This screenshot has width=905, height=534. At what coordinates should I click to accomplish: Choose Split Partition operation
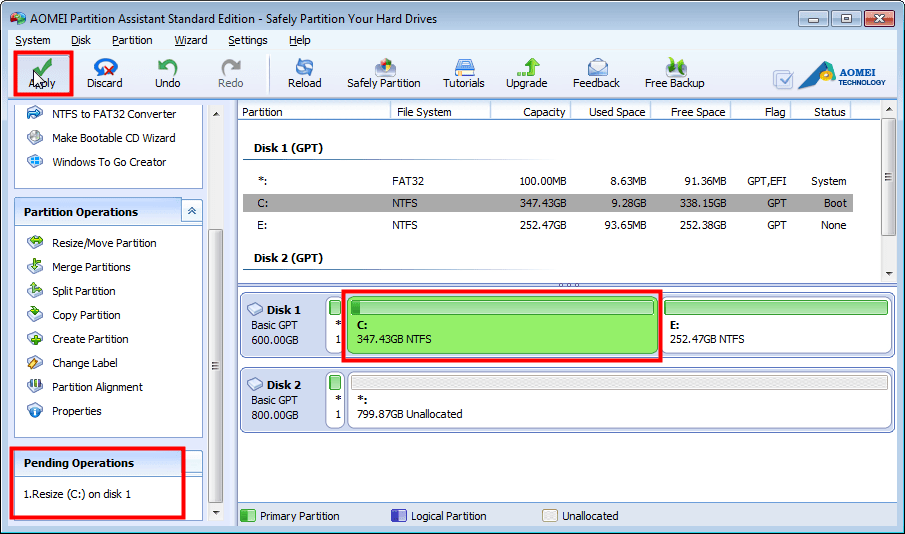coord(71,291)
